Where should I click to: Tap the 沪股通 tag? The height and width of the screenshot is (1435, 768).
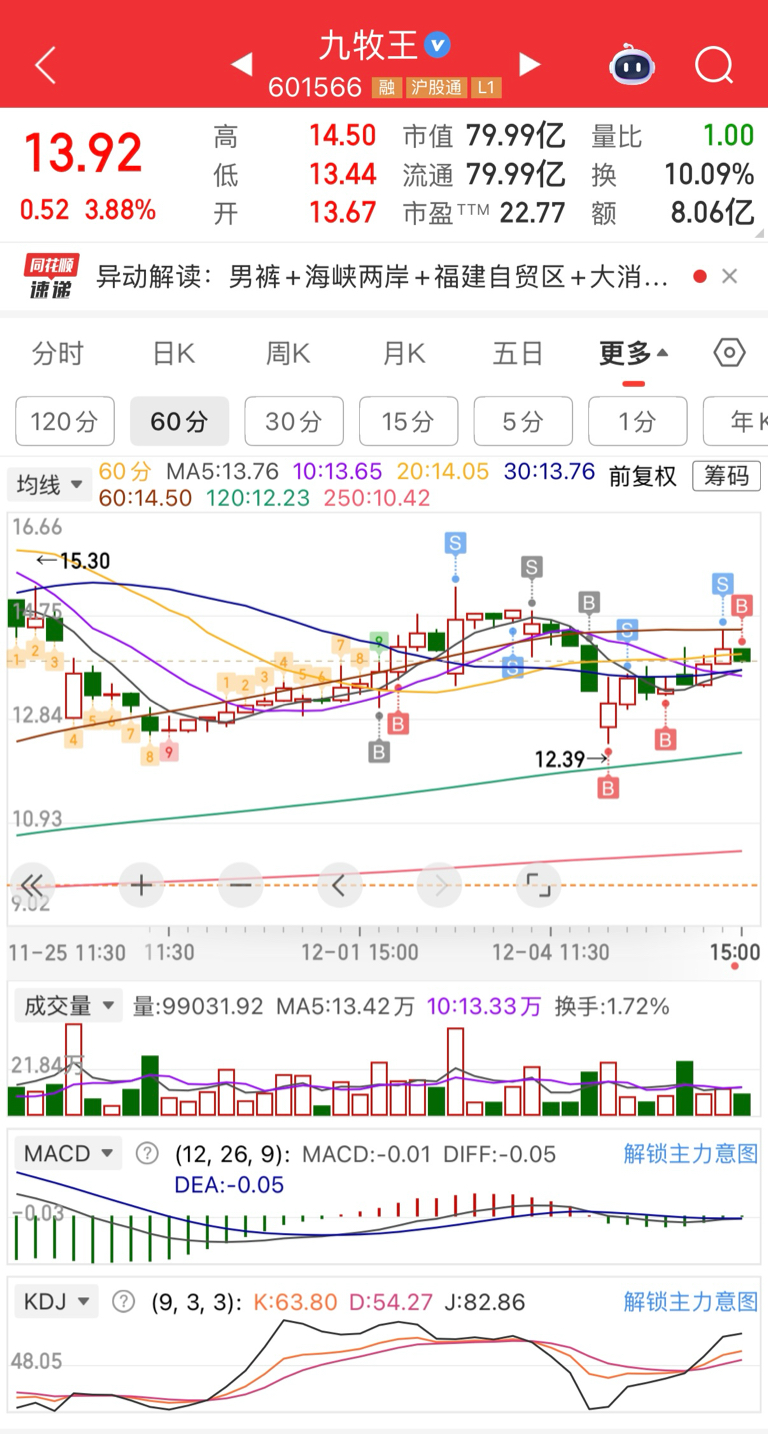(436, 88)
